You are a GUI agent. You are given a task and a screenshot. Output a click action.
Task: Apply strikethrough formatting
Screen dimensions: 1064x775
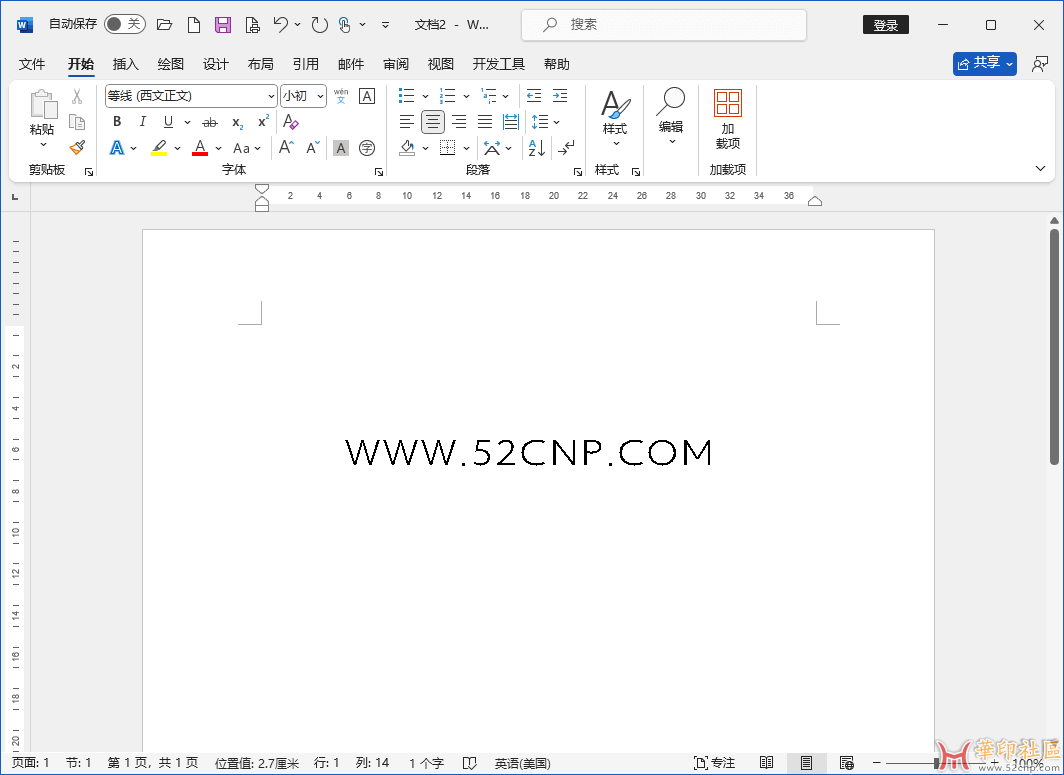210,122
